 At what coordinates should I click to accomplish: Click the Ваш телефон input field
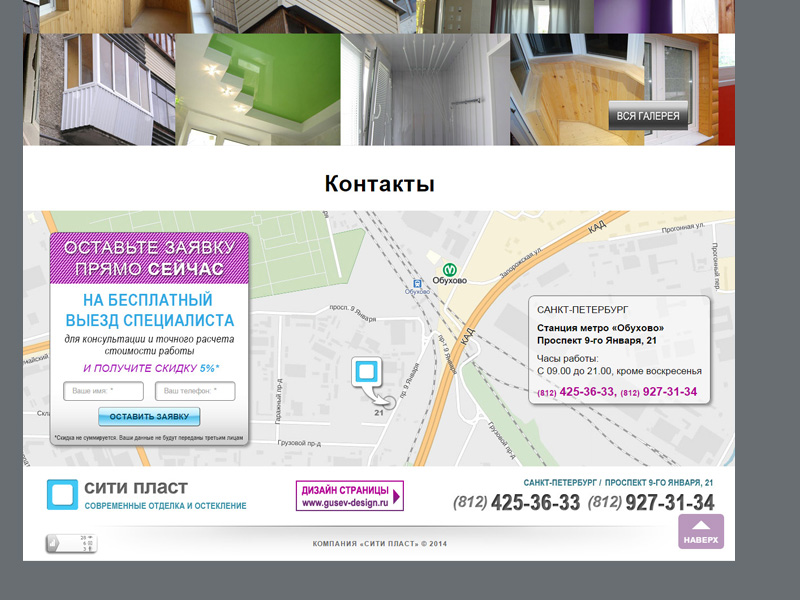(x=195, y=391)
